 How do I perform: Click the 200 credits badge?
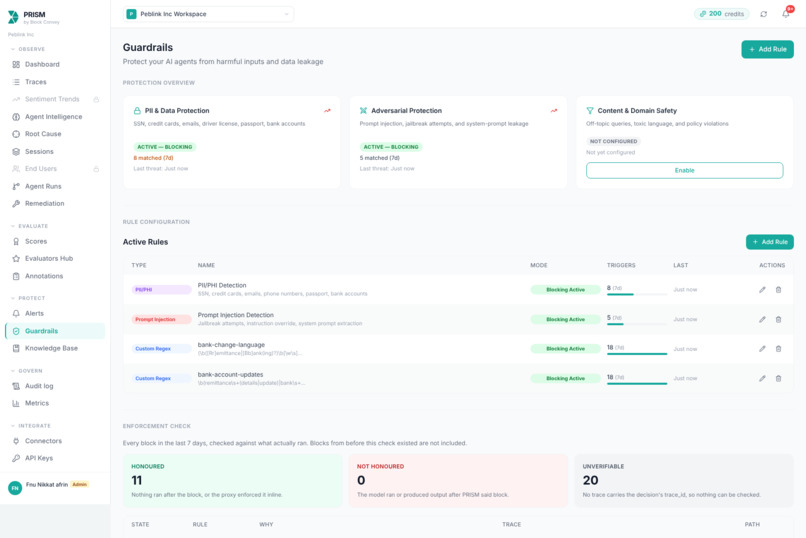coord(722,14)
